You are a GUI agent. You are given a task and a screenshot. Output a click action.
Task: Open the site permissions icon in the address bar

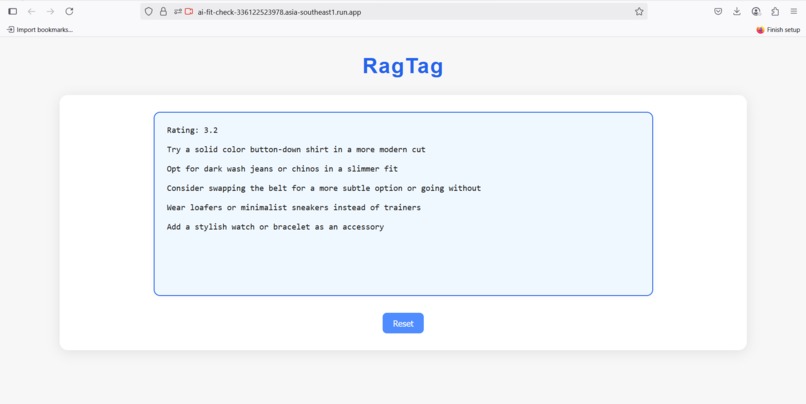[x=178, y=11]
